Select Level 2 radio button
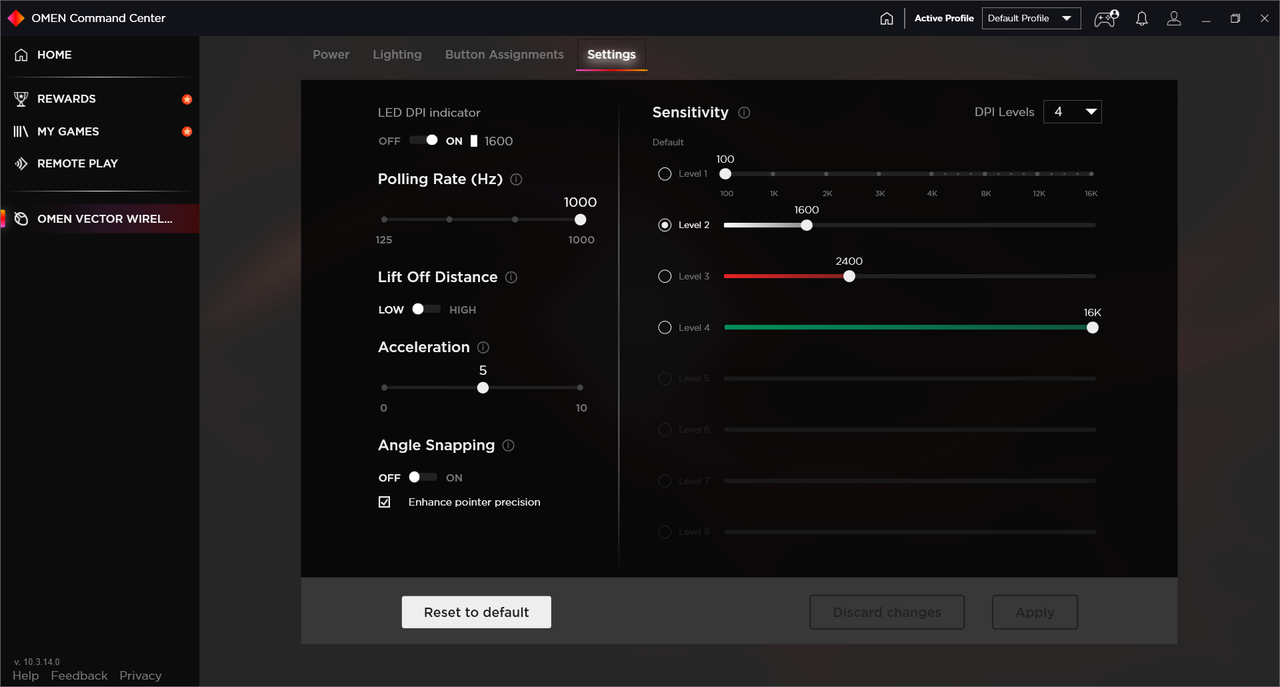Viewport: 1280px width, 687px height. (x=665, y=225)
